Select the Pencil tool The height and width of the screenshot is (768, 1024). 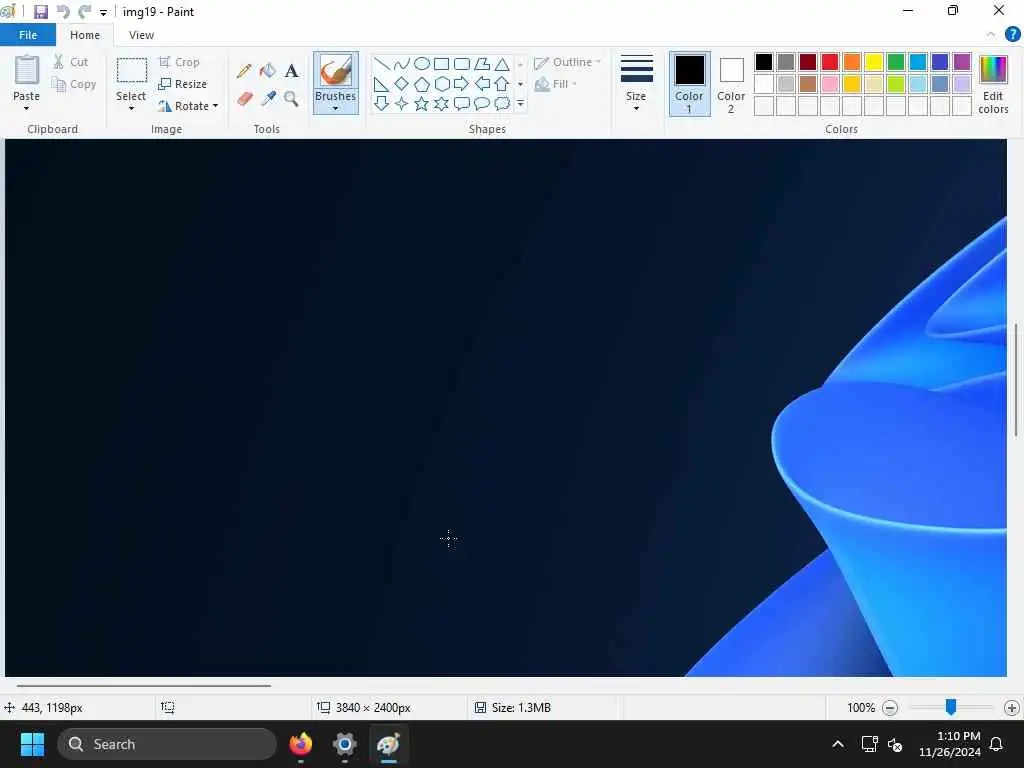coord(244,71)
